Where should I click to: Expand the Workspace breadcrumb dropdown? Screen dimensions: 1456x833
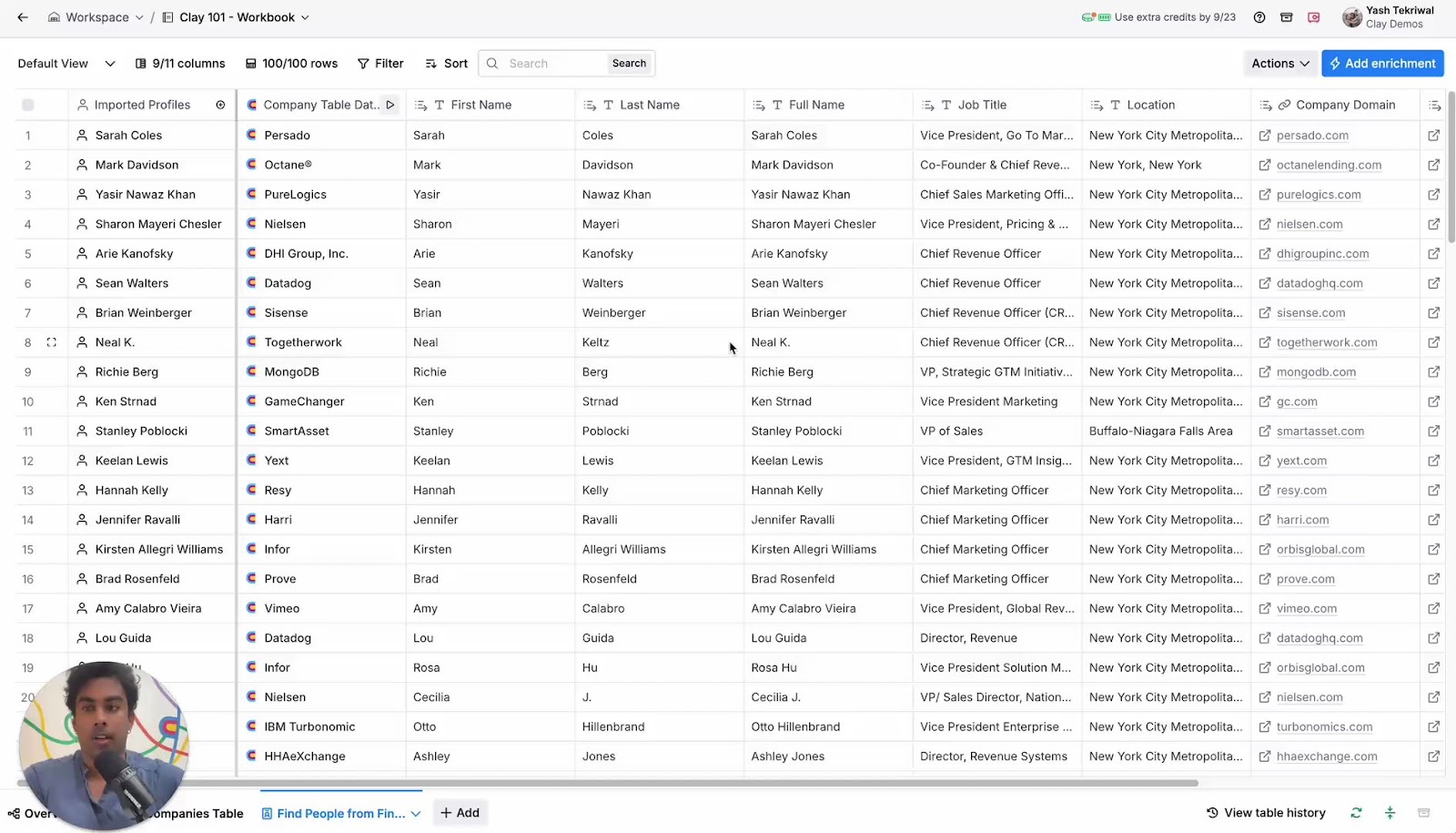point(139,16)
